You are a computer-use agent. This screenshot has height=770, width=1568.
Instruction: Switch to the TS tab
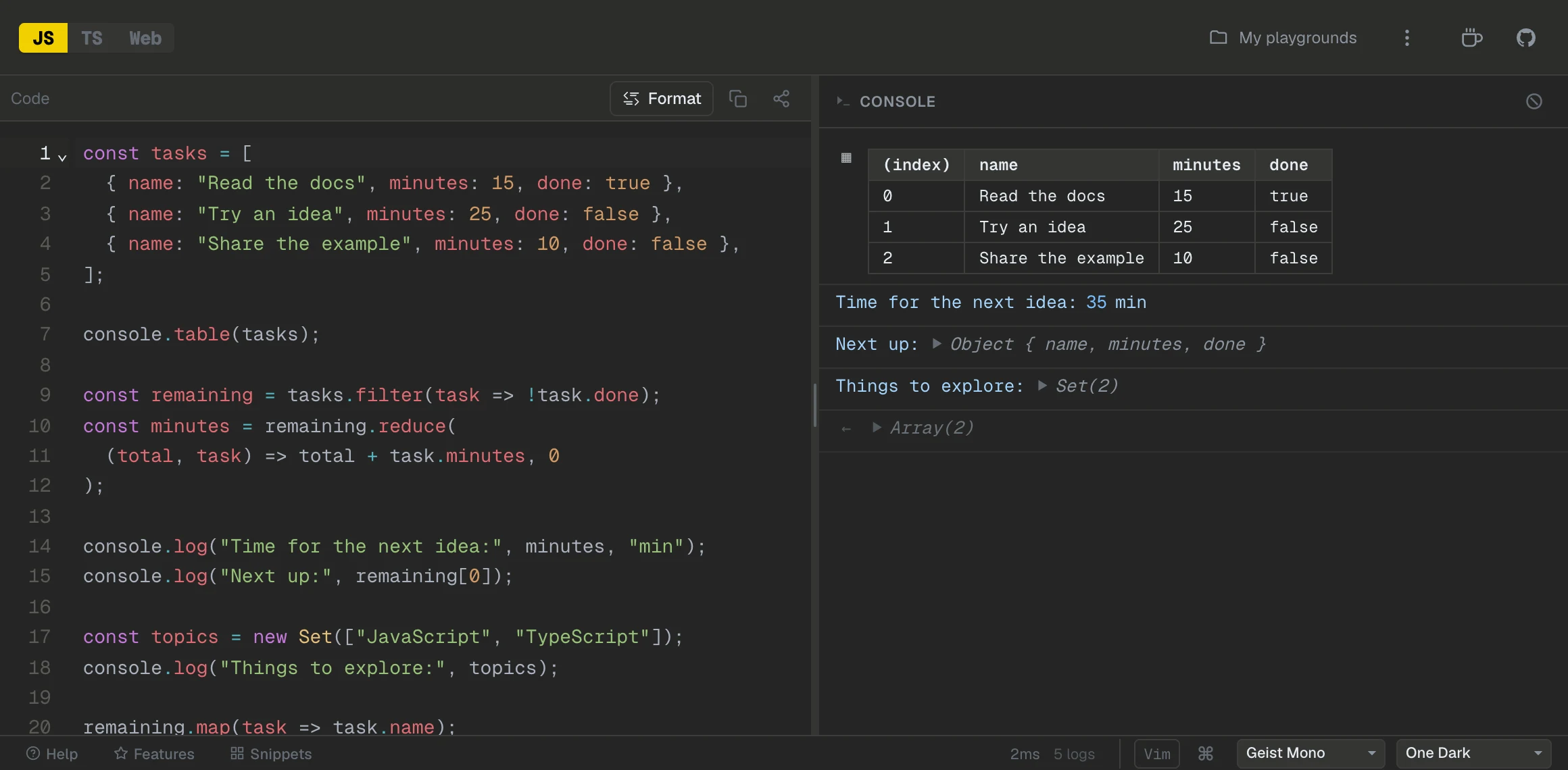(92, 38)
